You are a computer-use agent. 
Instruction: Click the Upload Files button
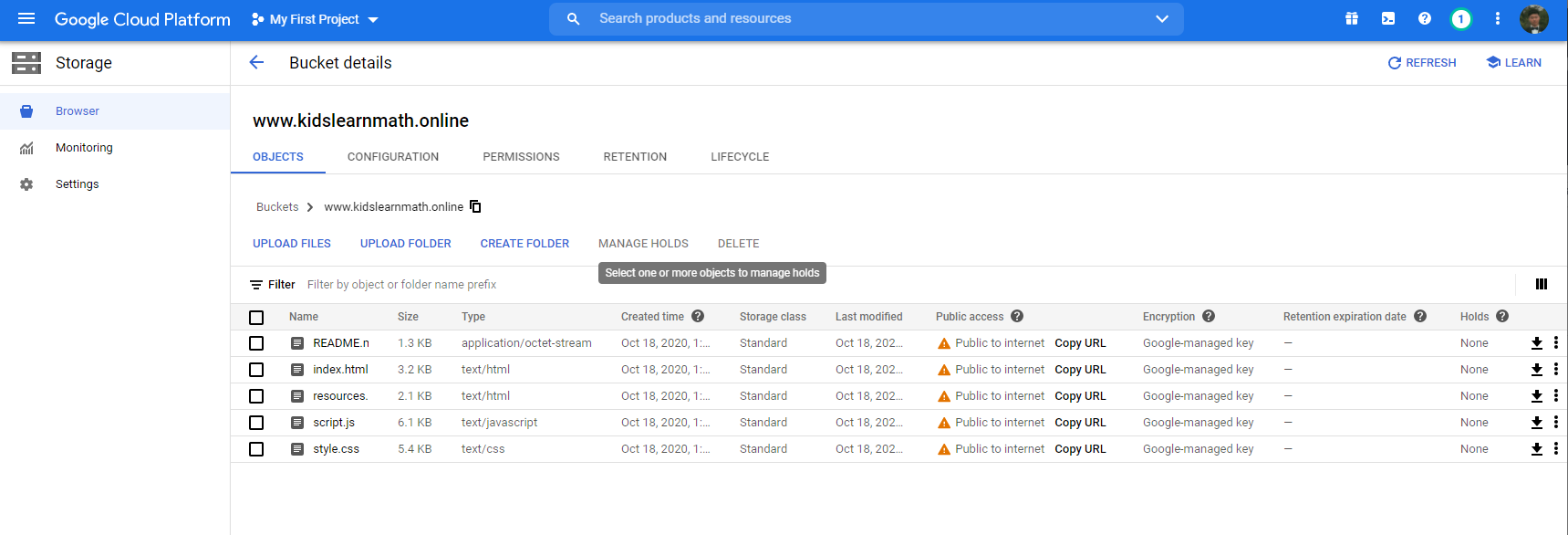pyautogui.click(x=292, y=244)
